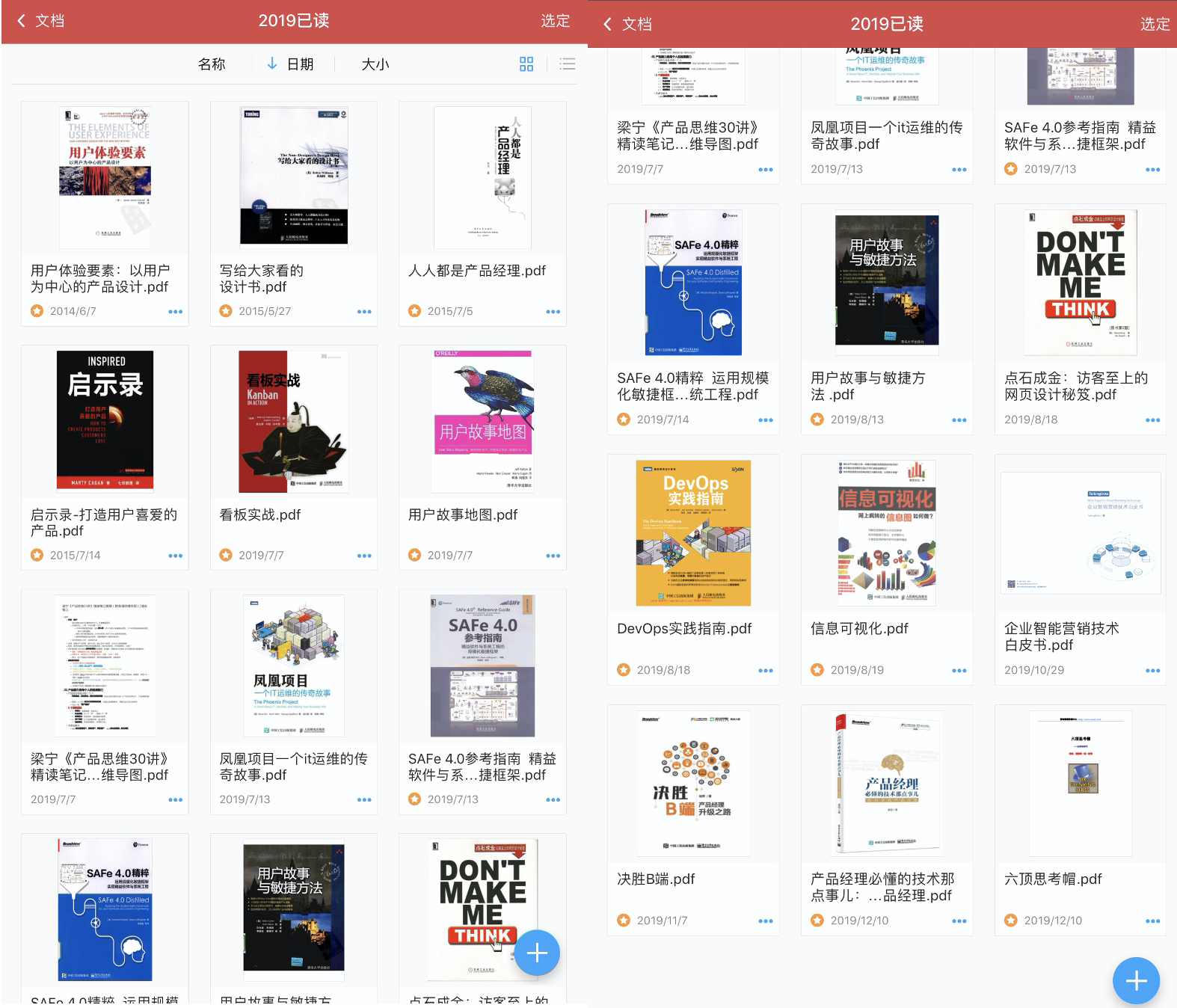Open file name 写给大家看的设计书.pdf
Viewport: 1177px width, 1008px height.
tap(262, 279)
